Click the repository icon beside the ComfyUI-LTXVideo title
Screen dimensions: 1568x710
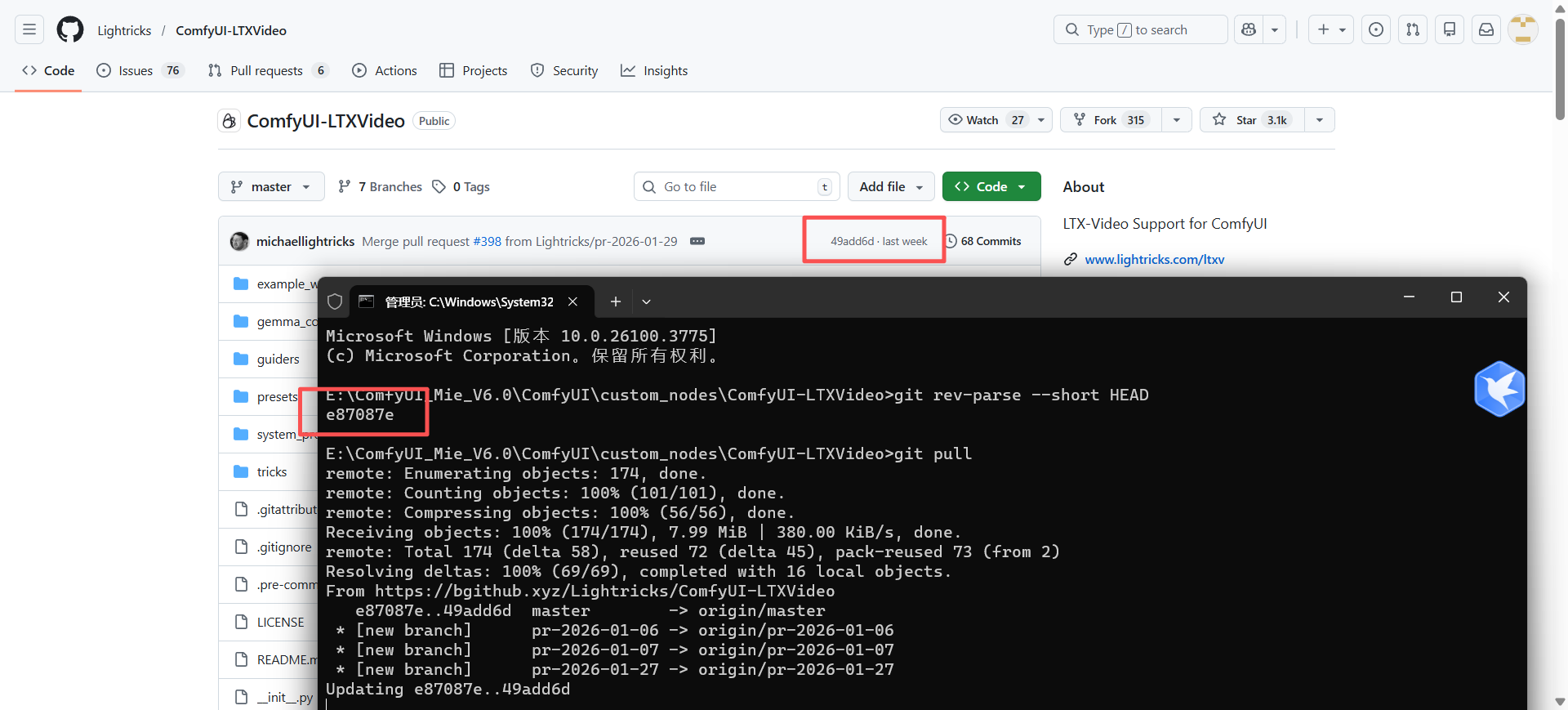click(229, 121)
